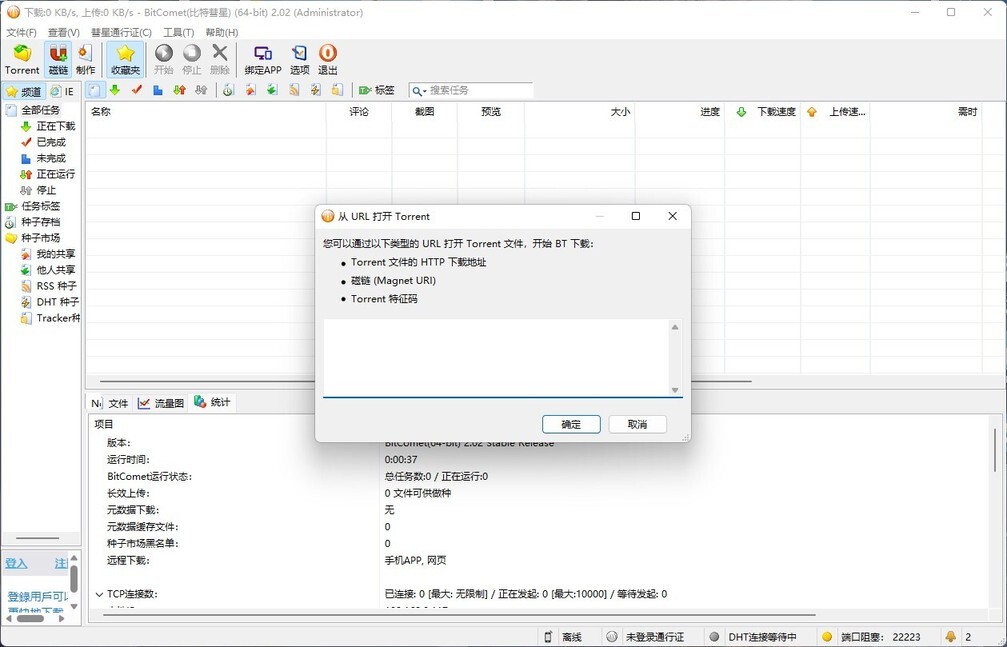Click the clock torrent-archive filter toolbar icon
The width and height of the screenshot is (1007, 647).
(x=229, y=91)
